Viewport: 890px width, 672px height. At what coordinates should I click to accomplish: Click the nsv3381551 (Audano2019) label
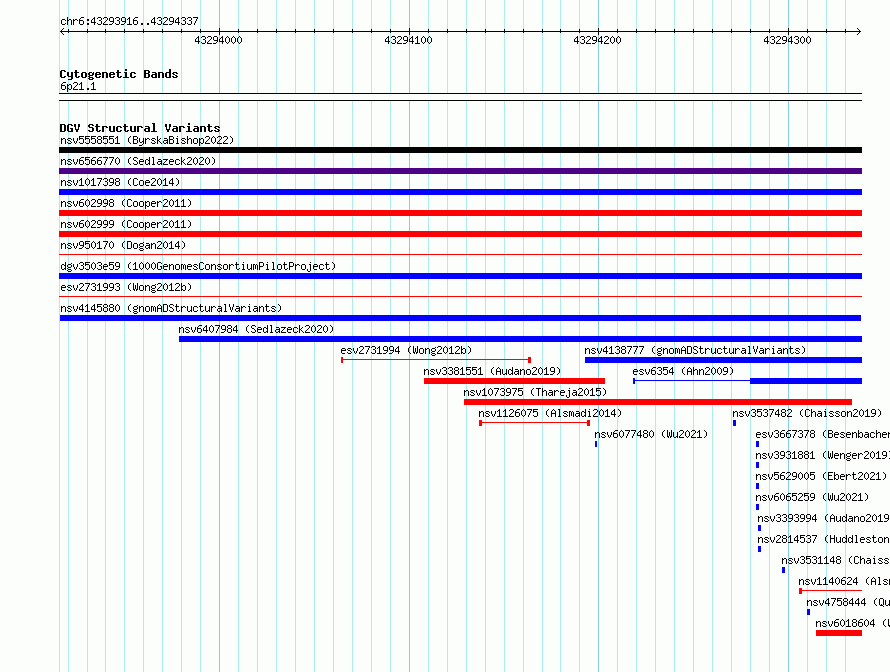click(x=492, y=371)
